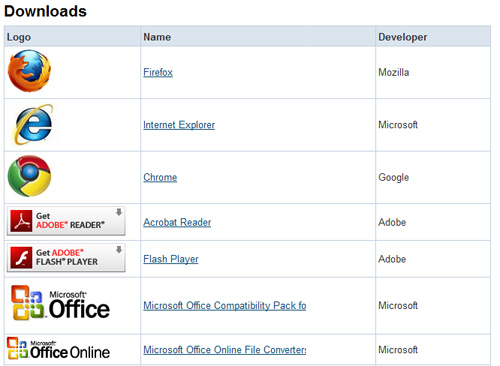Click the Chrome logo icon

pos(29,176)
